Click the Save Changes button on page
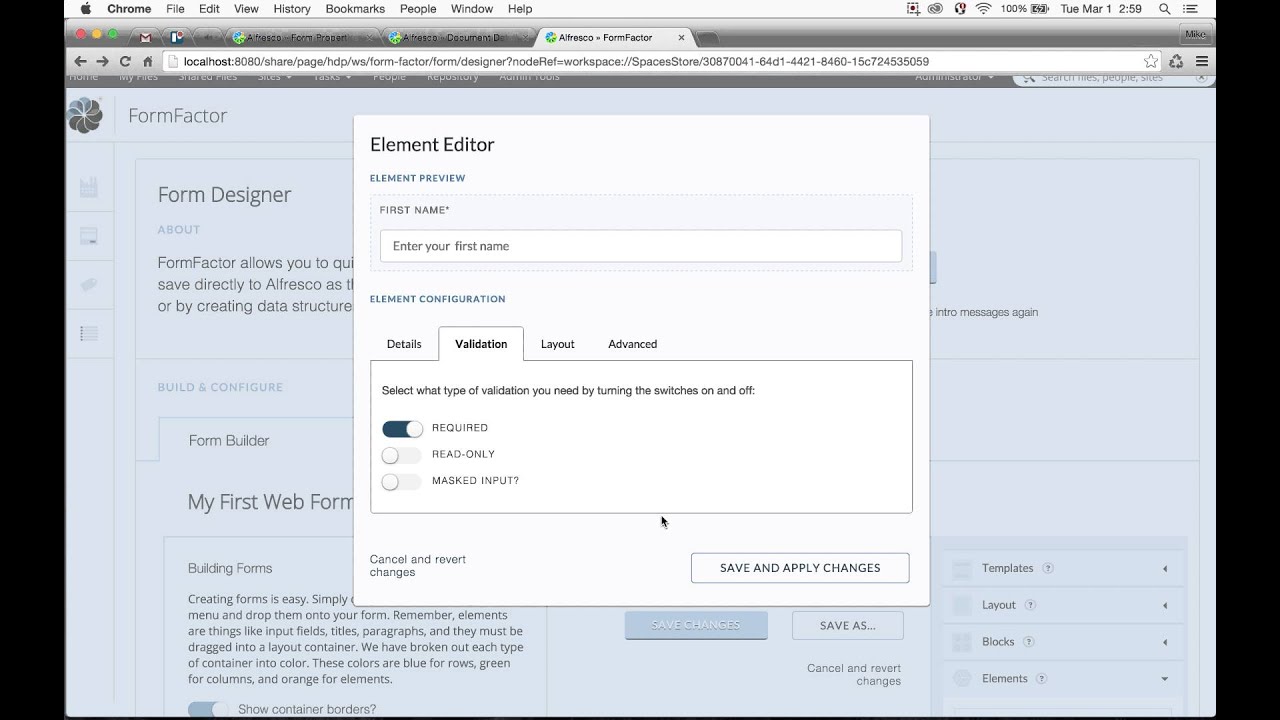Screen dimensions: 1280x720 click(696, 625)
